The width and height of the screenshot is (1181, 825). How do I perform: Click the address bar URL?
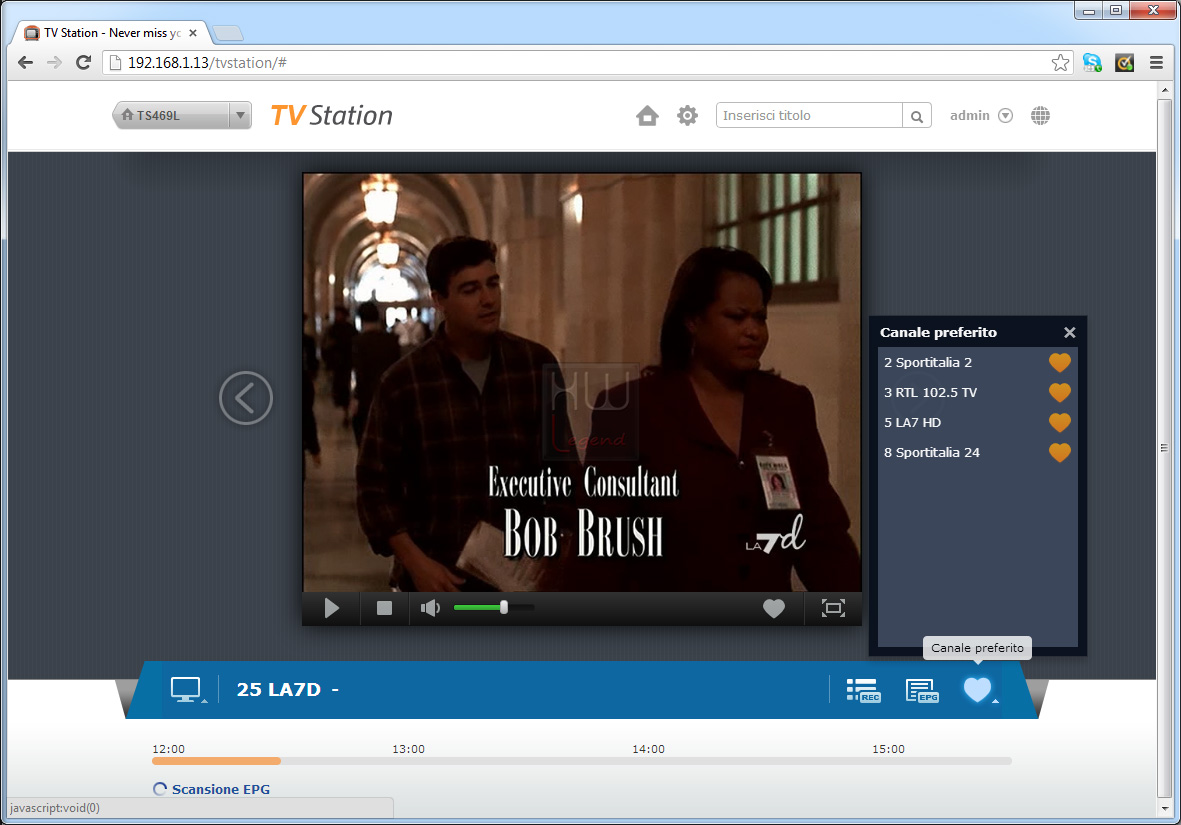[207, 63]
